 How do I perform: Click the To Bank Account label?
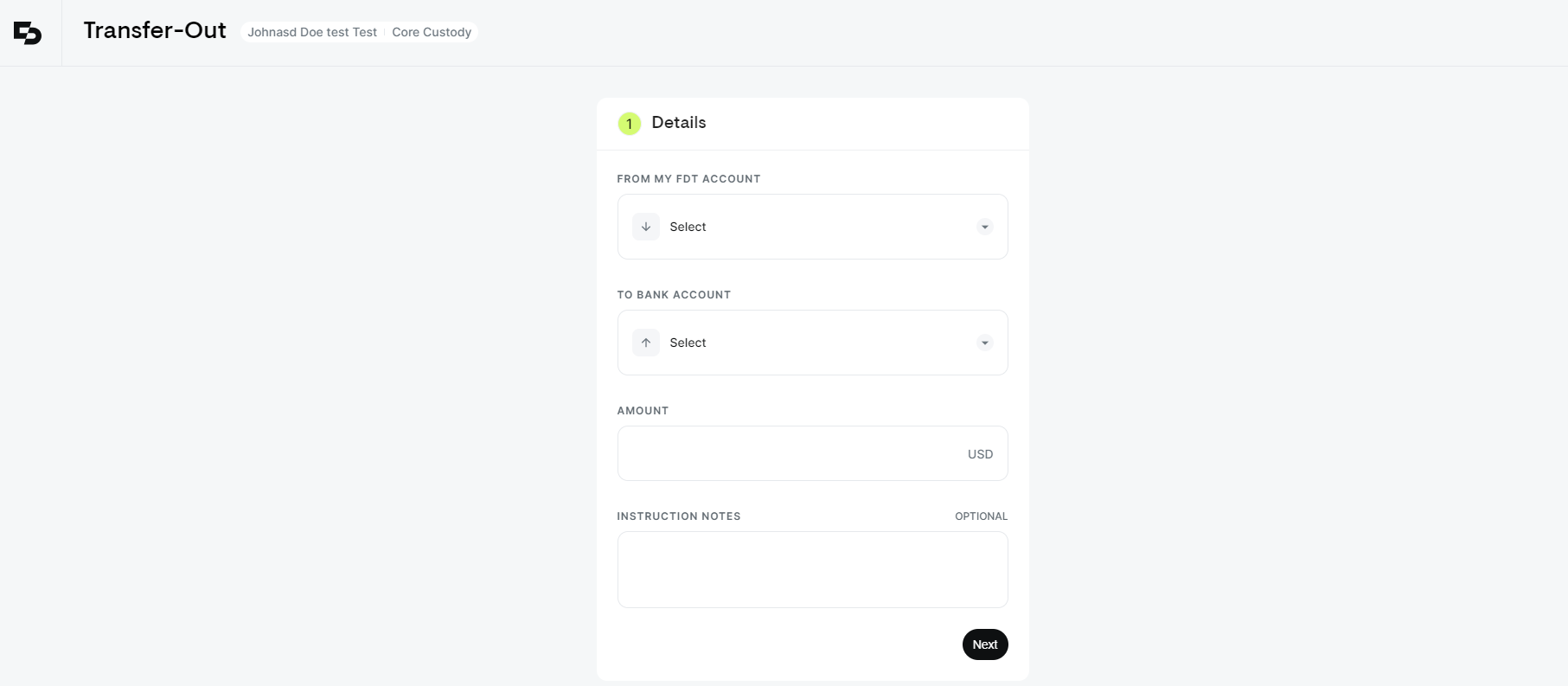tap(674, 295)
